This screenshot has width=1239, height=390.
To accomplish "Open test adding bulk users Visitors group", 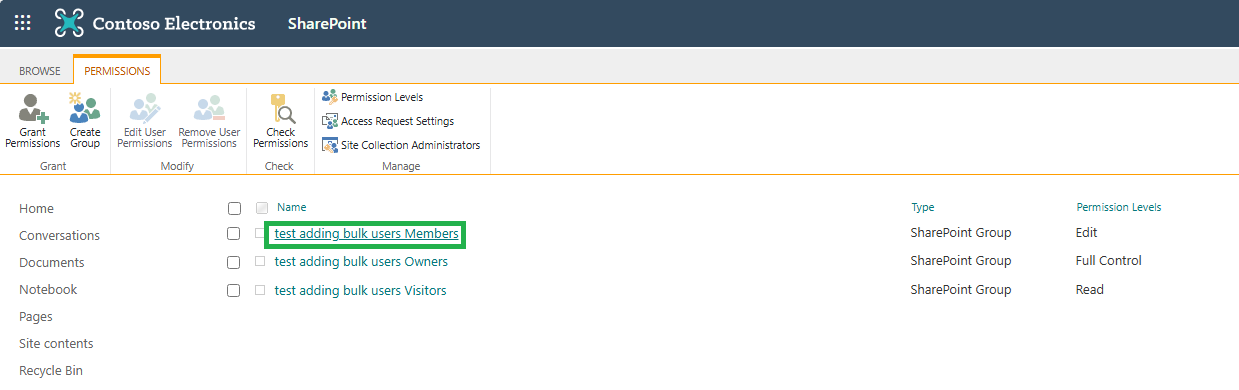I will point(360,291).
